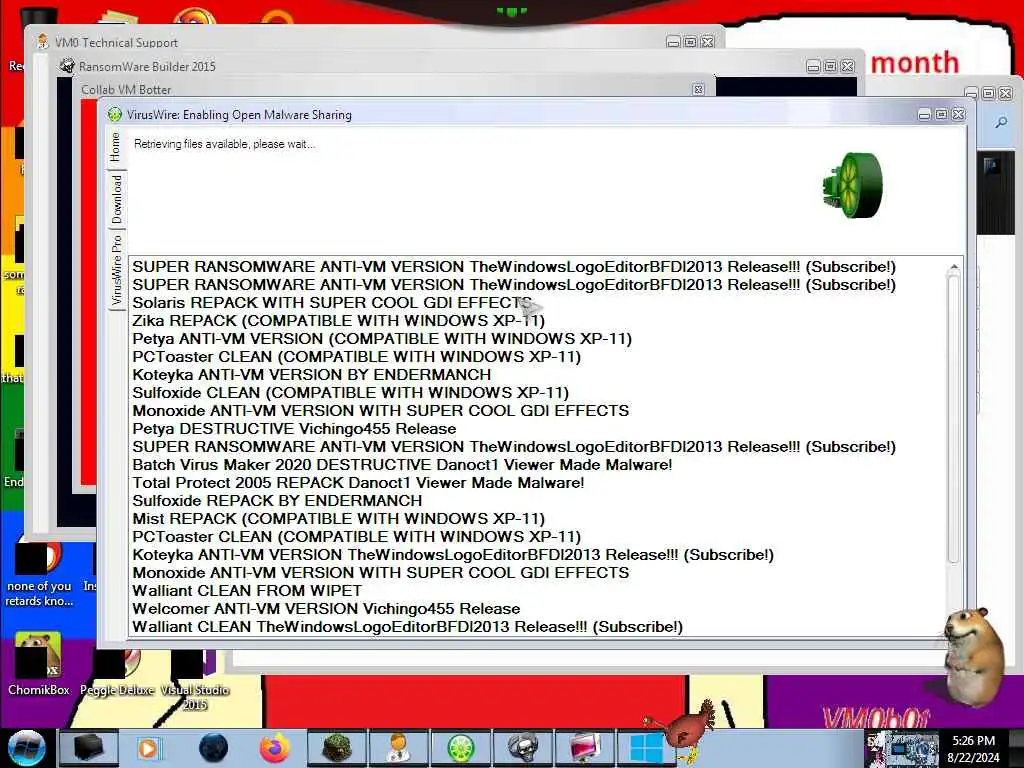Click the magnifier search icon in rear window

click(1001, 122)
